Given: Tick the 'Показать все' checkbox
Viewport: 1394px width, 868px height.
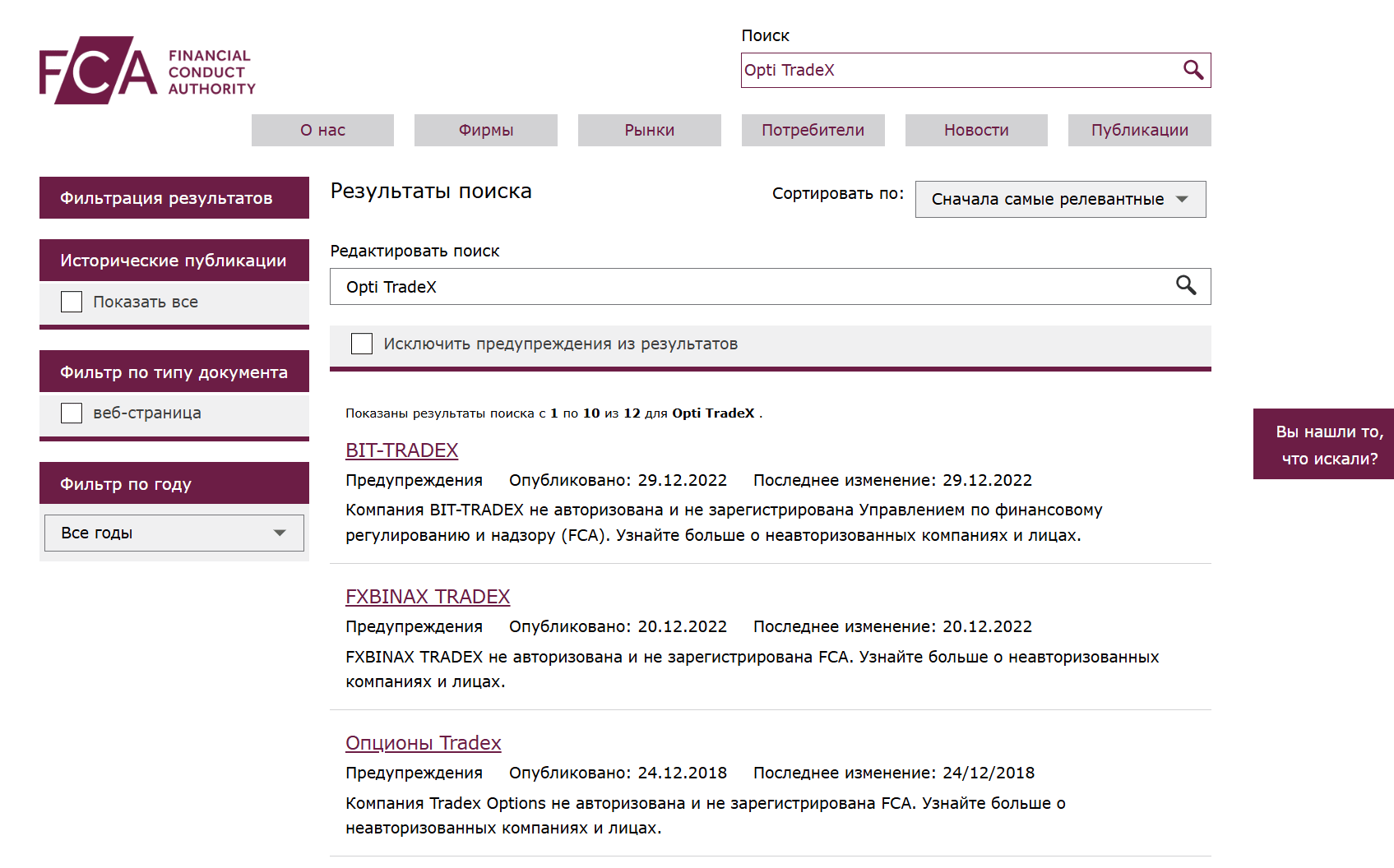Looking at the screenshot, I should 72,302.
